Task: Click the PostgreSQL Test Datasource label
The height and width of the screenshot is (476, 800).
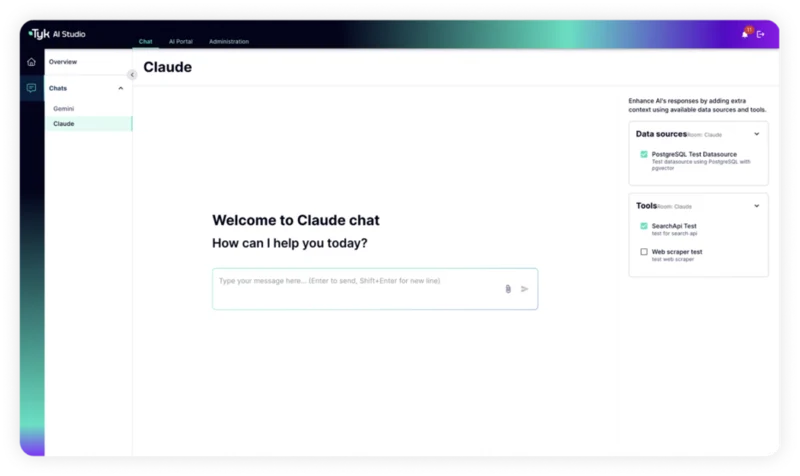Action: tap(694, 154)
